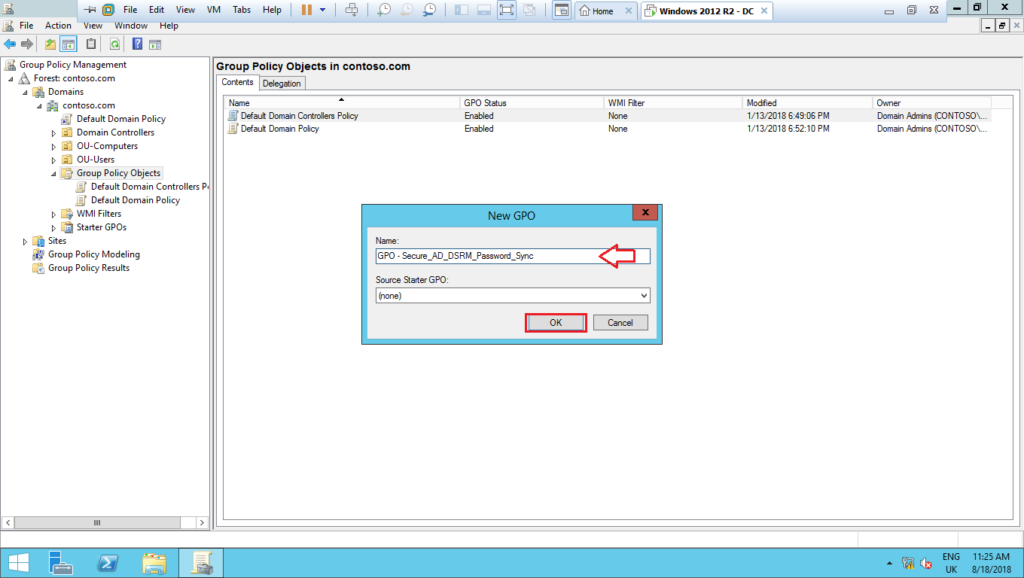Screen dimensions: 1024x578
Task: Open the dropdown arrow next to Pause
Action: click(x=323, y=10)
